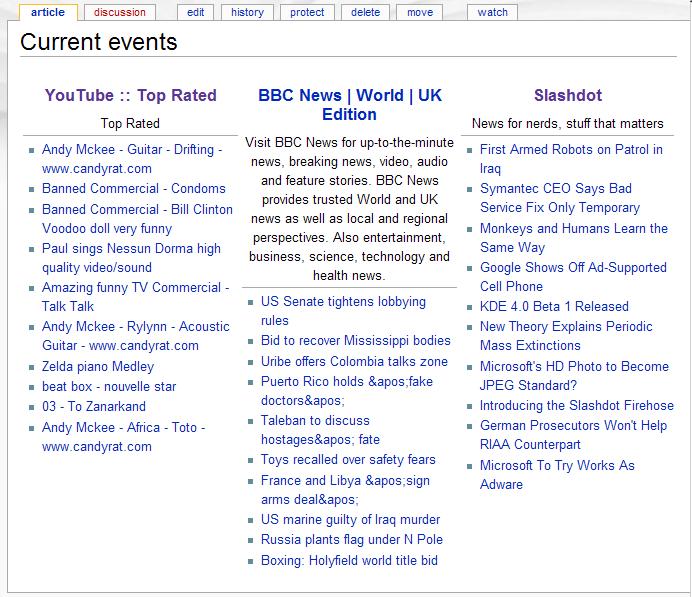Image resolution: width=692 pixels, height=597 pixels.
Task: Add page via watch tab
Action: [493, 12]
